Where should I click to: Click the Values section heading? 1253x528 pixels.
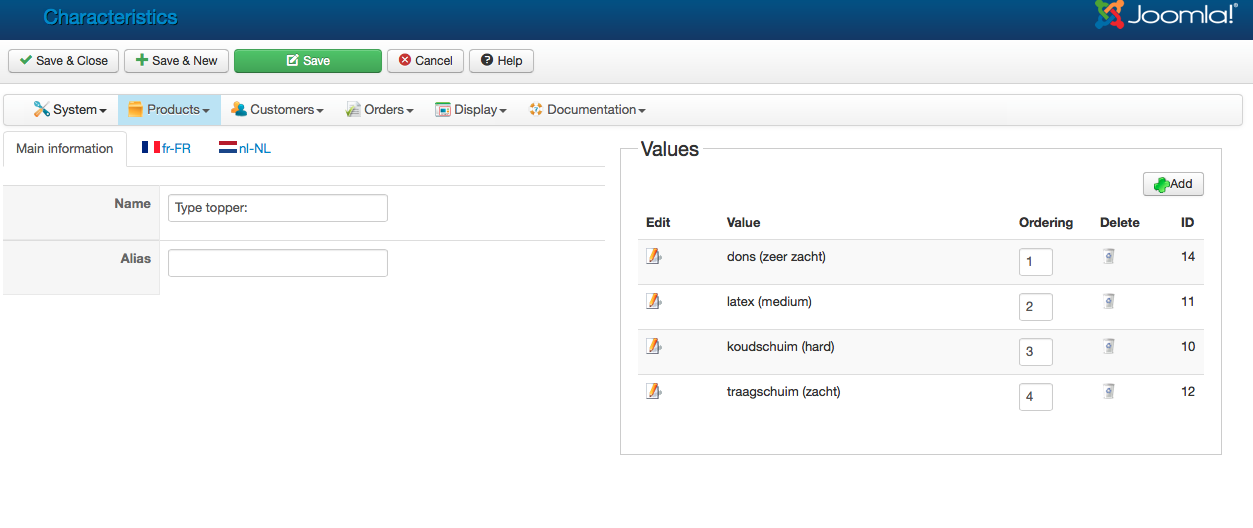[x=670, y=150]
